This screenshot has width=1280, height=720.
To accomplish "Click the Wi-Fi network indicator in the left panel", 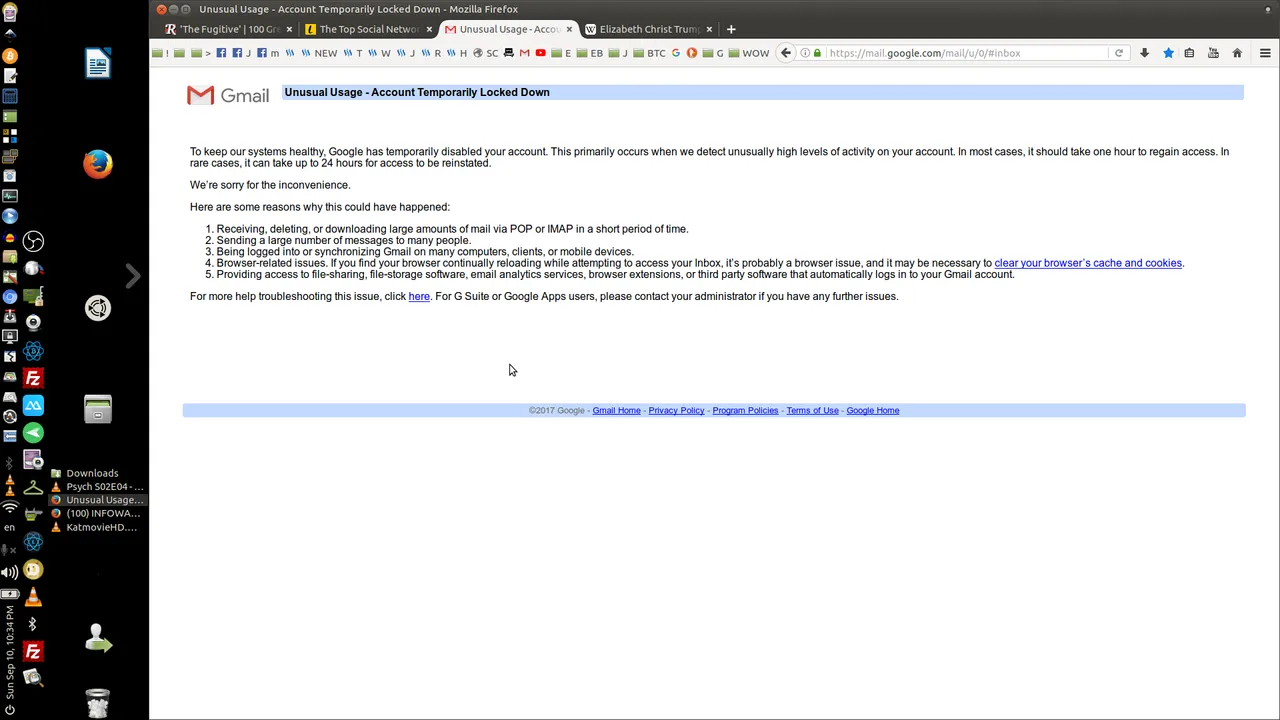I will pyautogui.click(x=9, y=508).
